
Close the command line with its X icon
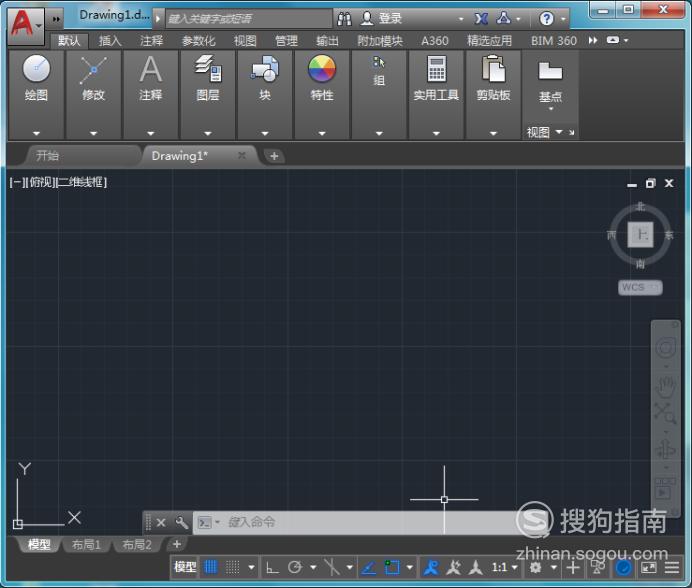point(161,523)
